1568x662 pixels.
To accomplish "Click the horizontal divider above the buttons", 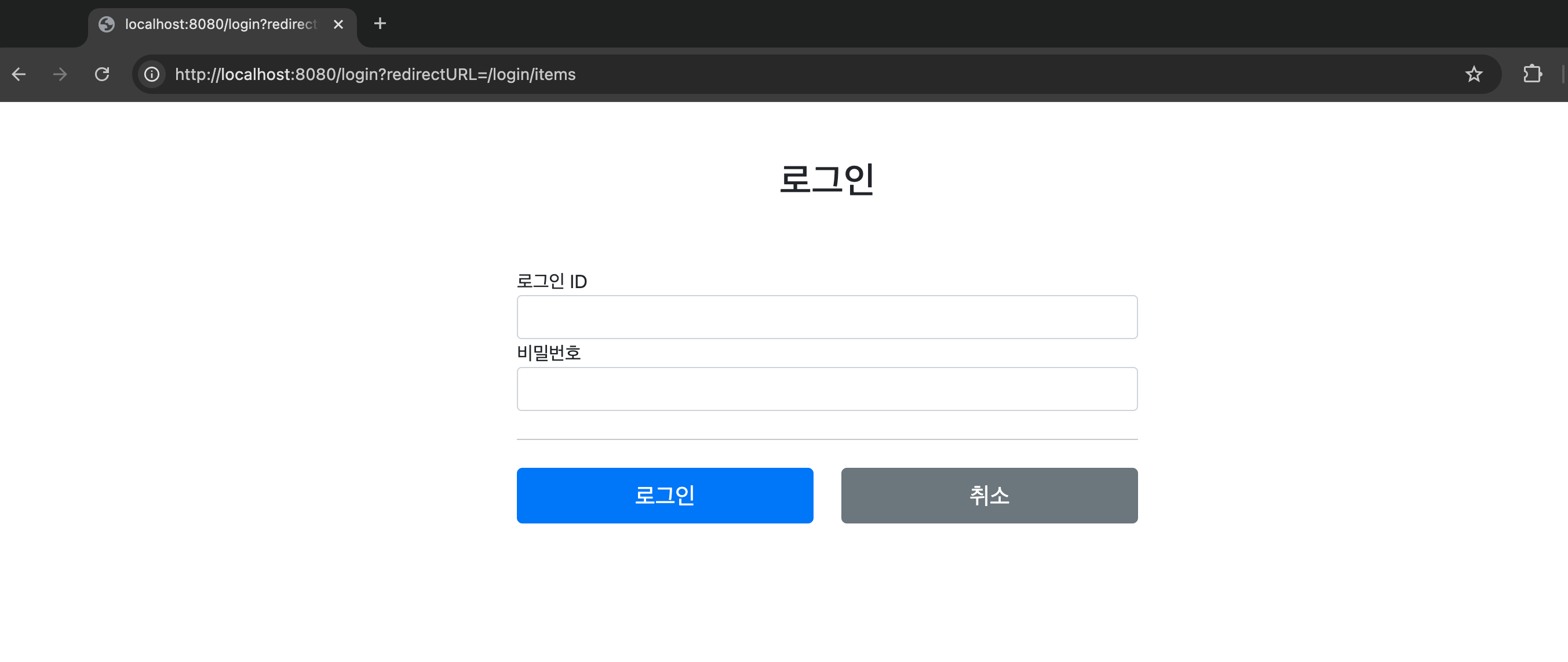I will [x=827, y=439].
